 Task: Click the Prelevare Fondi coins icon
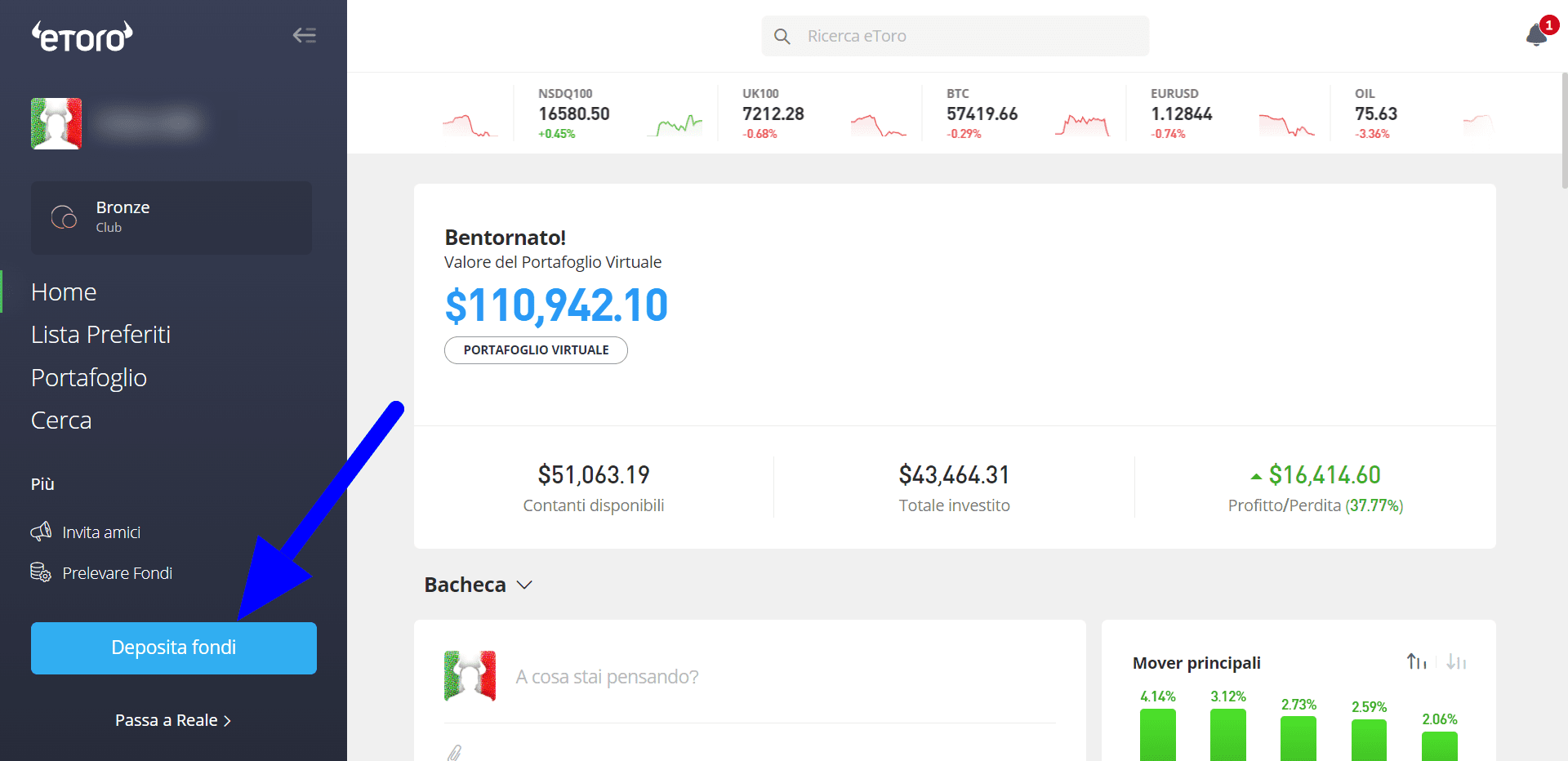click(x=41, y=572)
